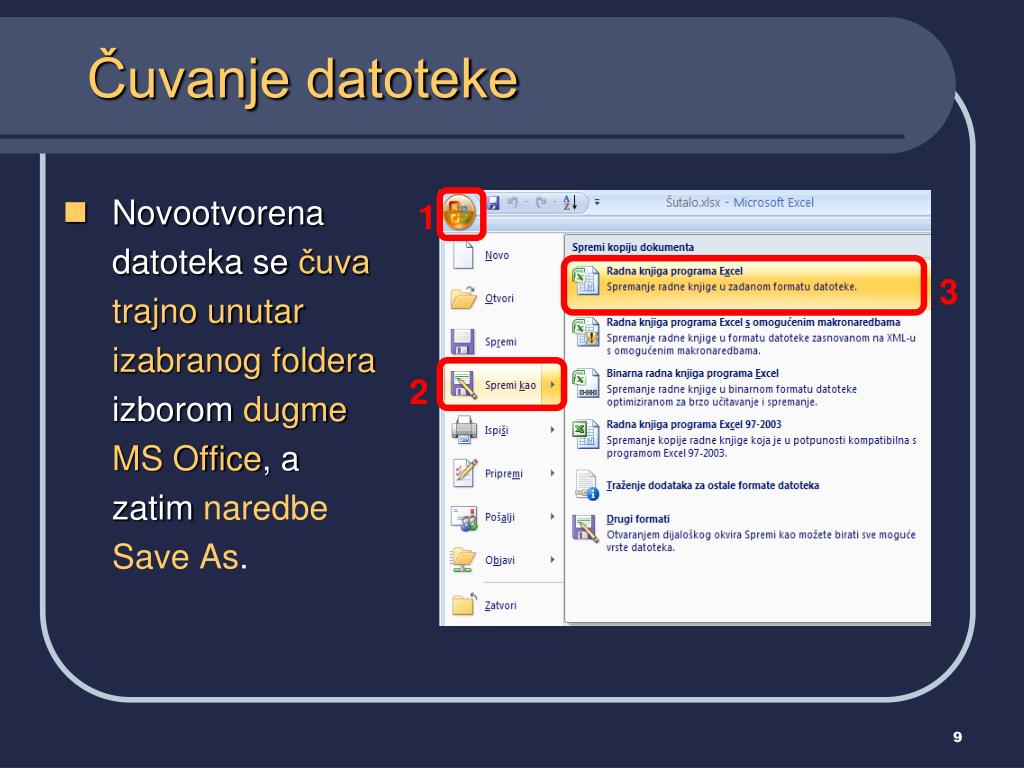Click the Pošalji send icon
This screenshot has width=1024, height=768.
click(x=464, y=517)
